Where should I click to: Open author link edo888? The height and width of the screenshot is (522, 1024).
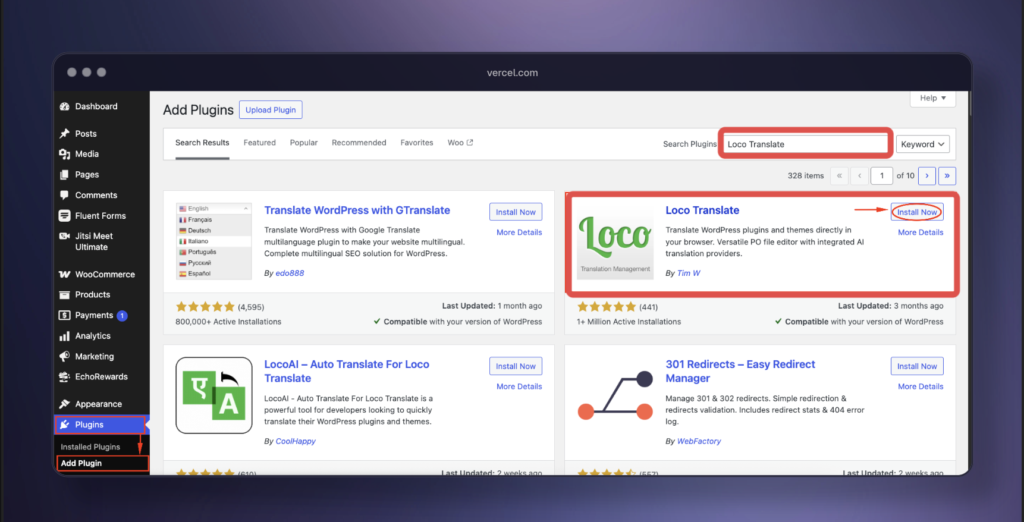point(289,273)
